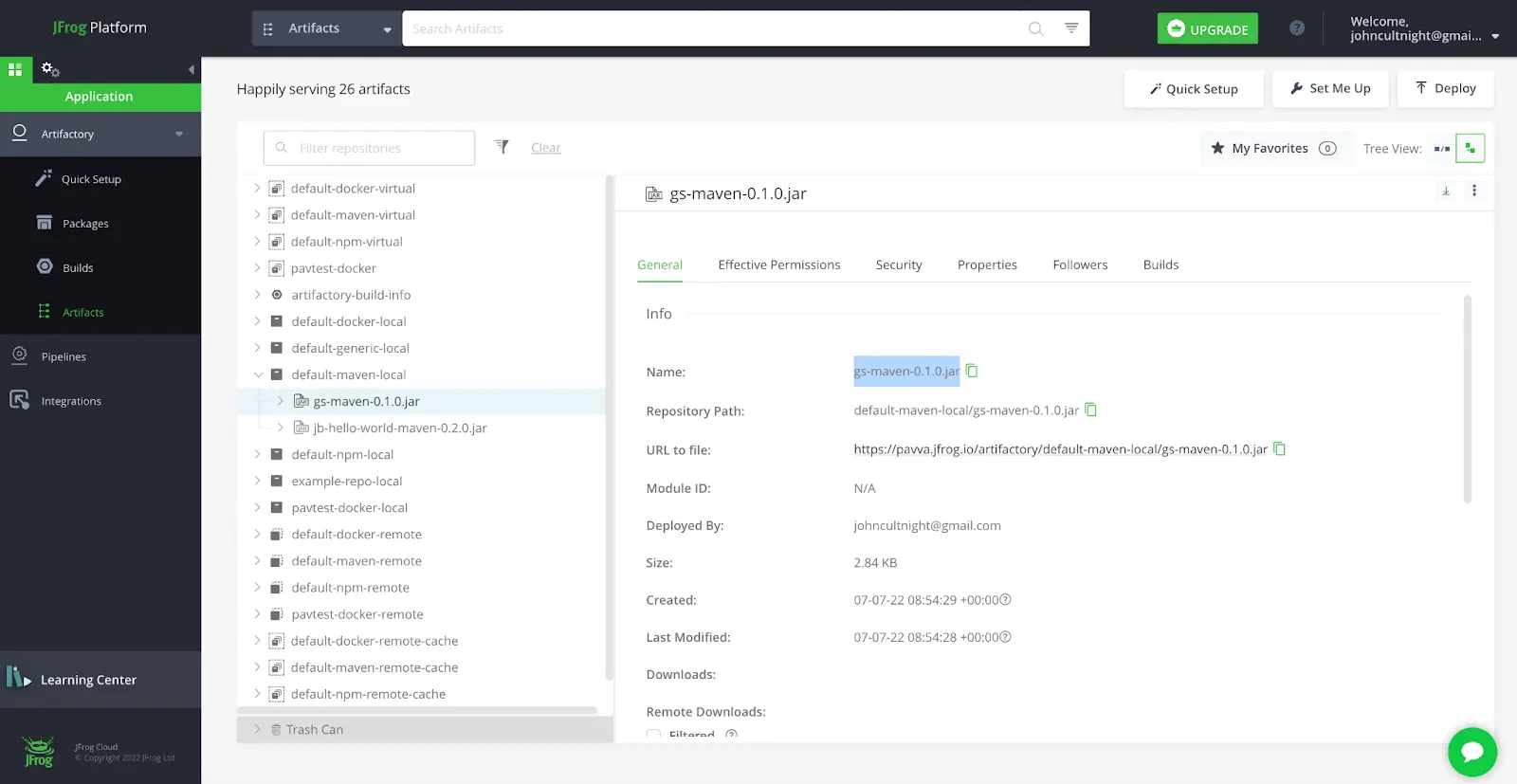Expand pavtest-docker-remote repository
The height and width of the screenshot is (784, 1517).
[x=257, y=613]
